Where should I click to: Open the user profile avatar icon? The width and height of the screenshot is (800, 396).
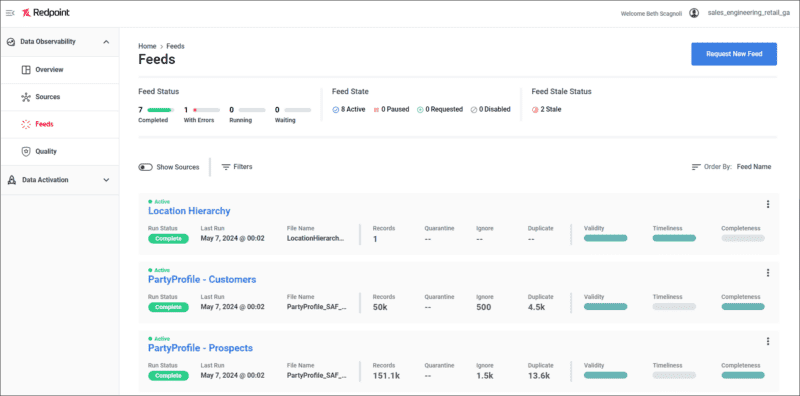[694, 13]
